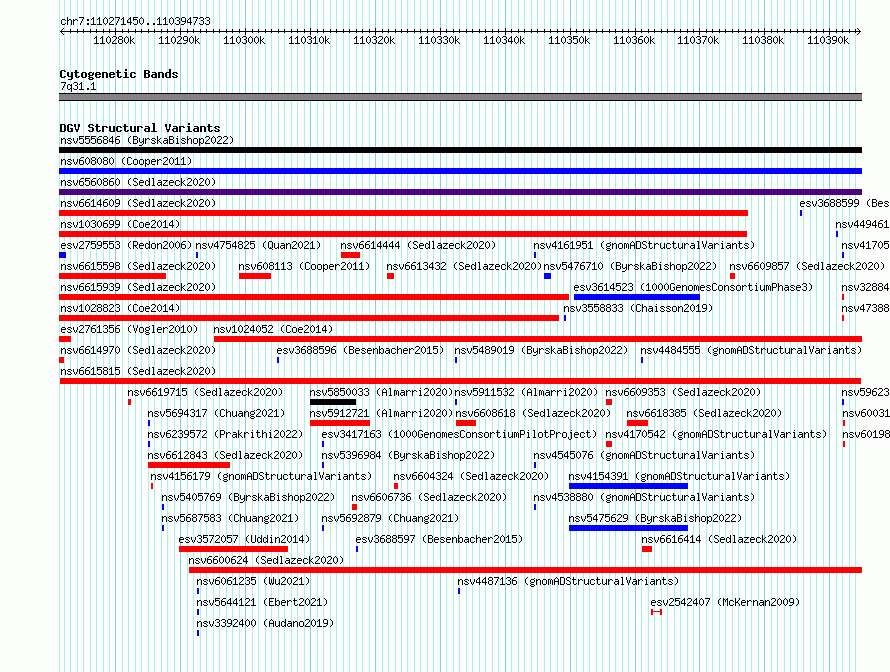
Task: Click the nsv3392400 (Audano2019) label
Action: point(265,623)
